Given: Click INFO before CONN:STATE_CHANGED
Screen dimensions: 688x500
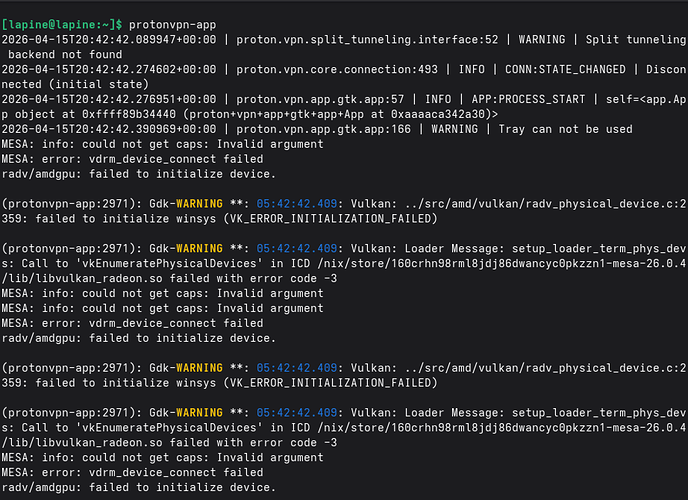Looking at the screenshot, I should point(472,69).
